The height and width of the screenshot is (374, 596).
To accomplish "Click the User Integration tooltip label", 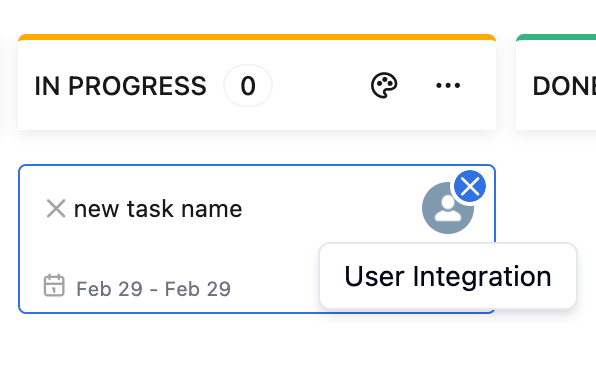I will click(448, 276).
